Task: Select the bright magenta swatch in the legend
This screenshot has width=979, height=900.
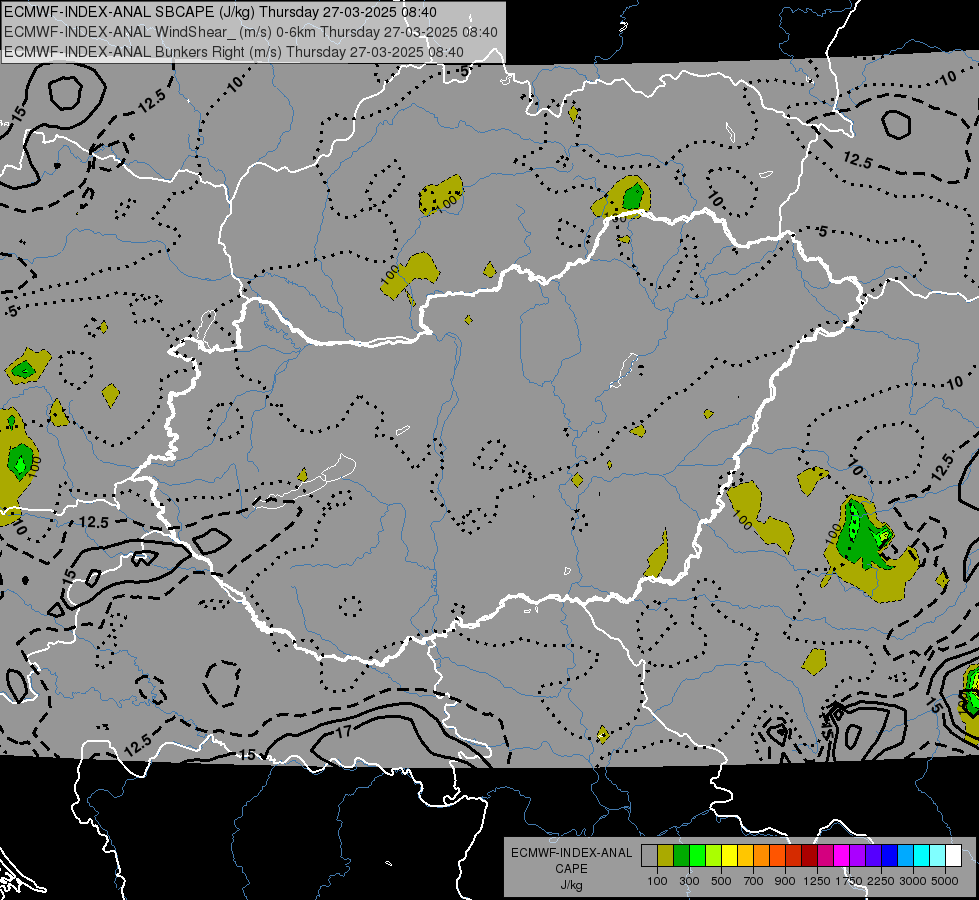Action: pyautogui.click(x=842, y=855)
